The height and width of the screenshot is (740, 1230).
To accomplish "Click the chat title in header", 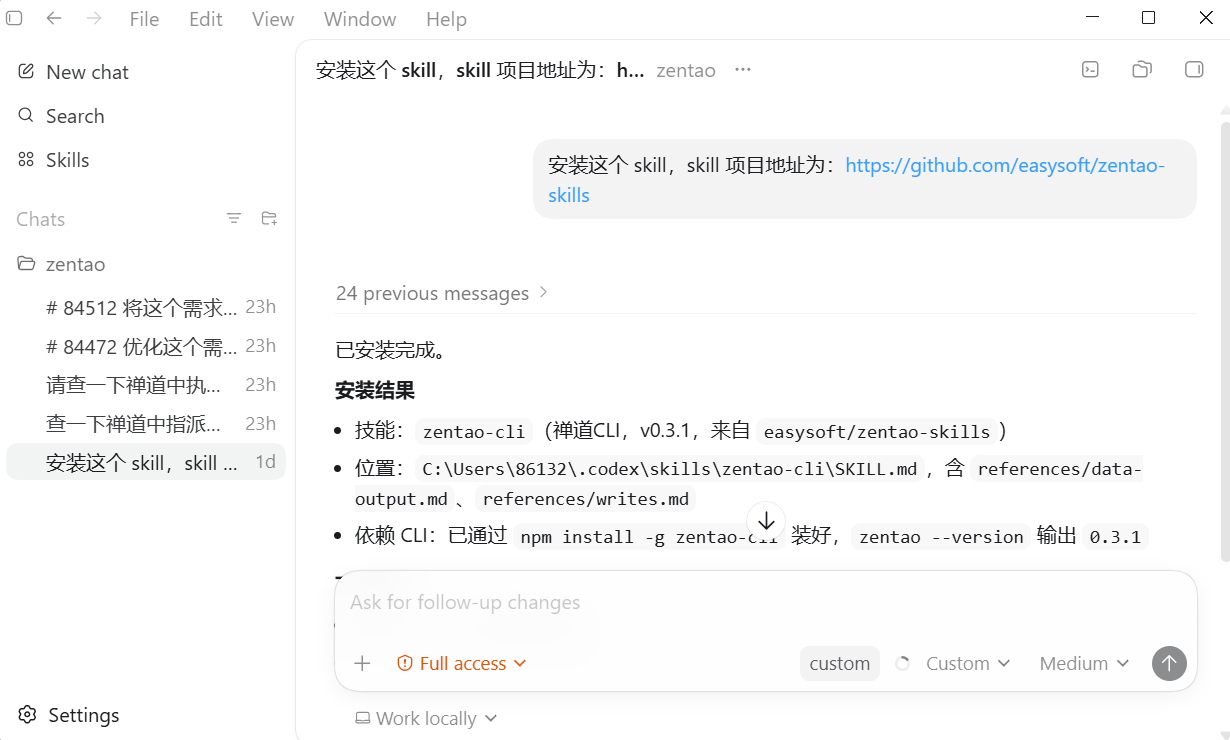I will click(480, 70).
